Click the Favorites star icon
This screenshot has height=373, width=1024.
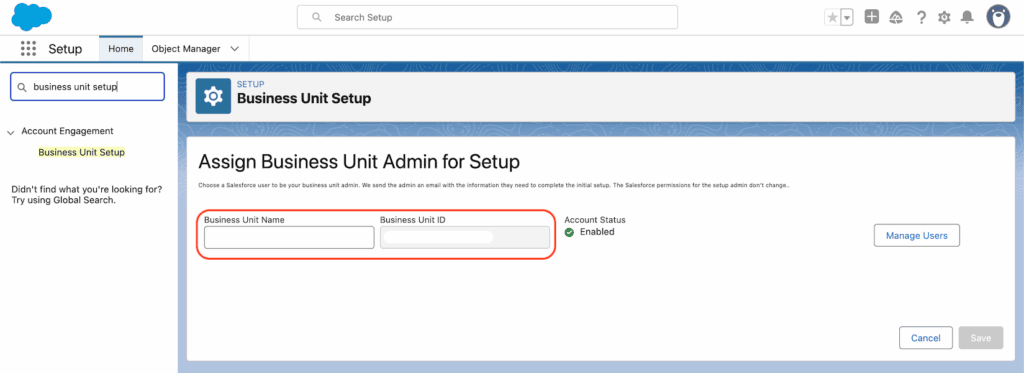(x=832, y=18)
